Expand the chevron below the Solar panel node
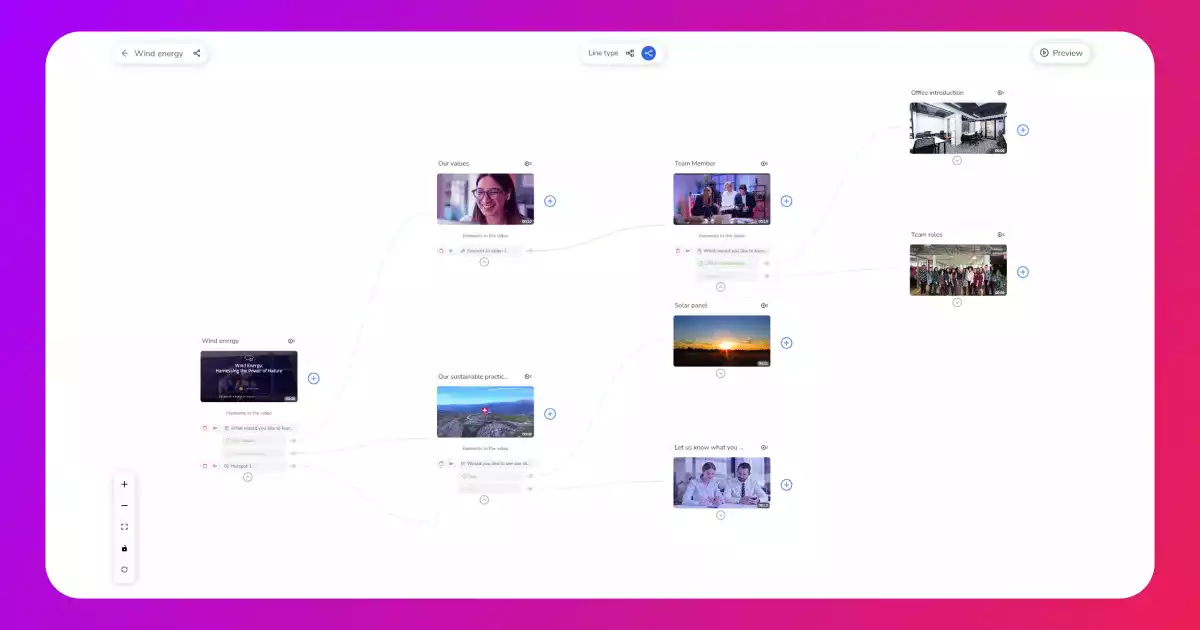The height and width of the screenshot is (630, 1200). [x=721, y=372]
